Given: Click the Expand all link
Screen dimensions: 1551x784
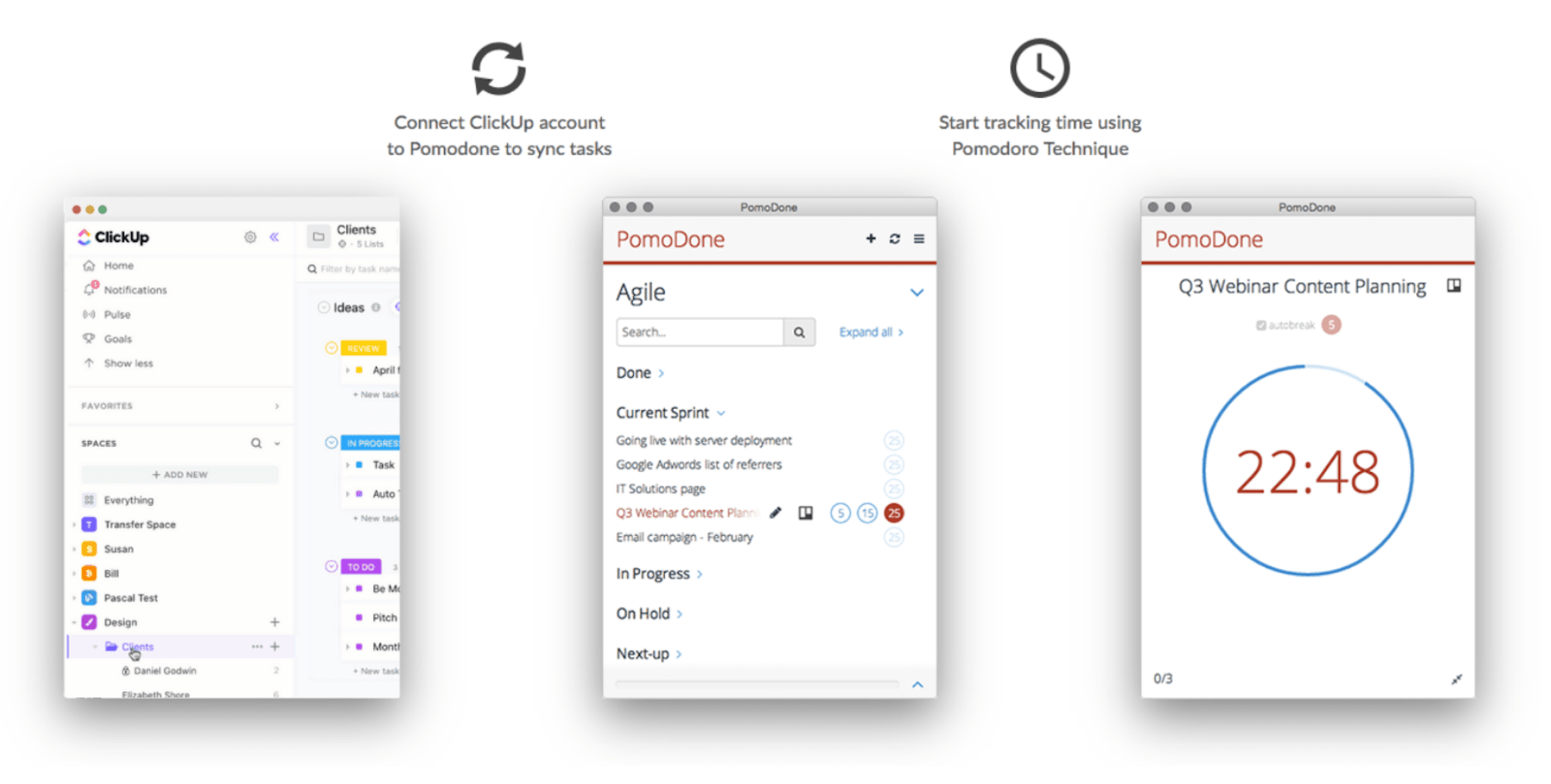Looking at the screenshot, I should [x=871, y=332].
